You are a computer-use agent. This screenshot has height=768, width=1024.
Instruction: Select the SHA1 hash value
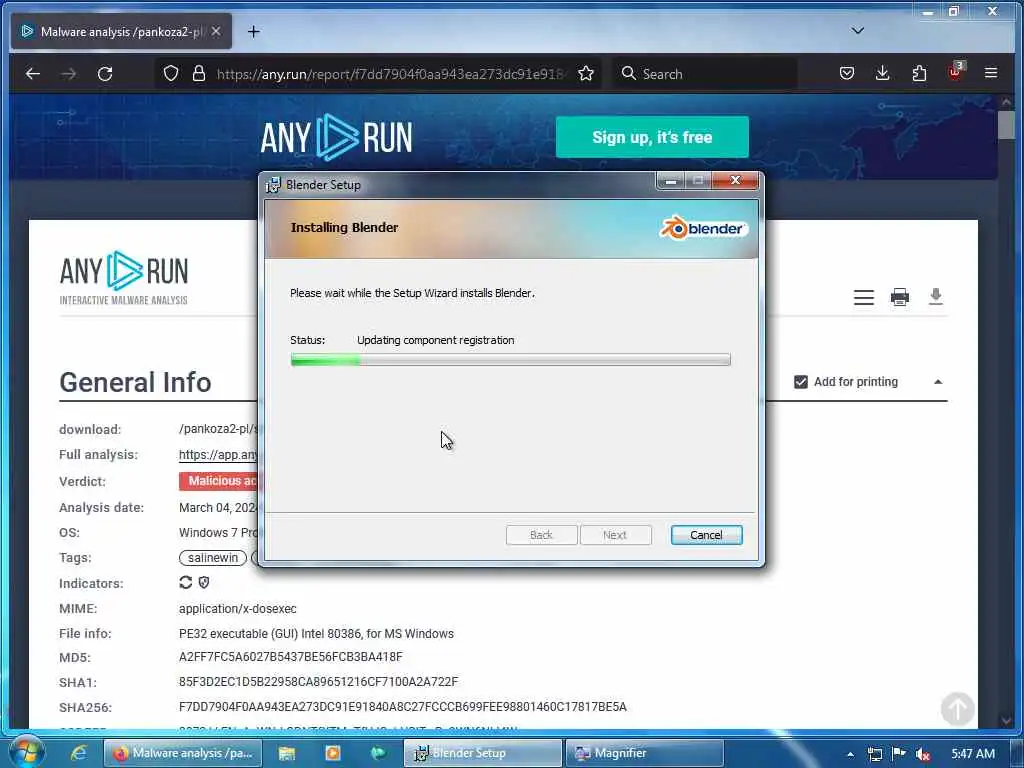coord(319,682)
